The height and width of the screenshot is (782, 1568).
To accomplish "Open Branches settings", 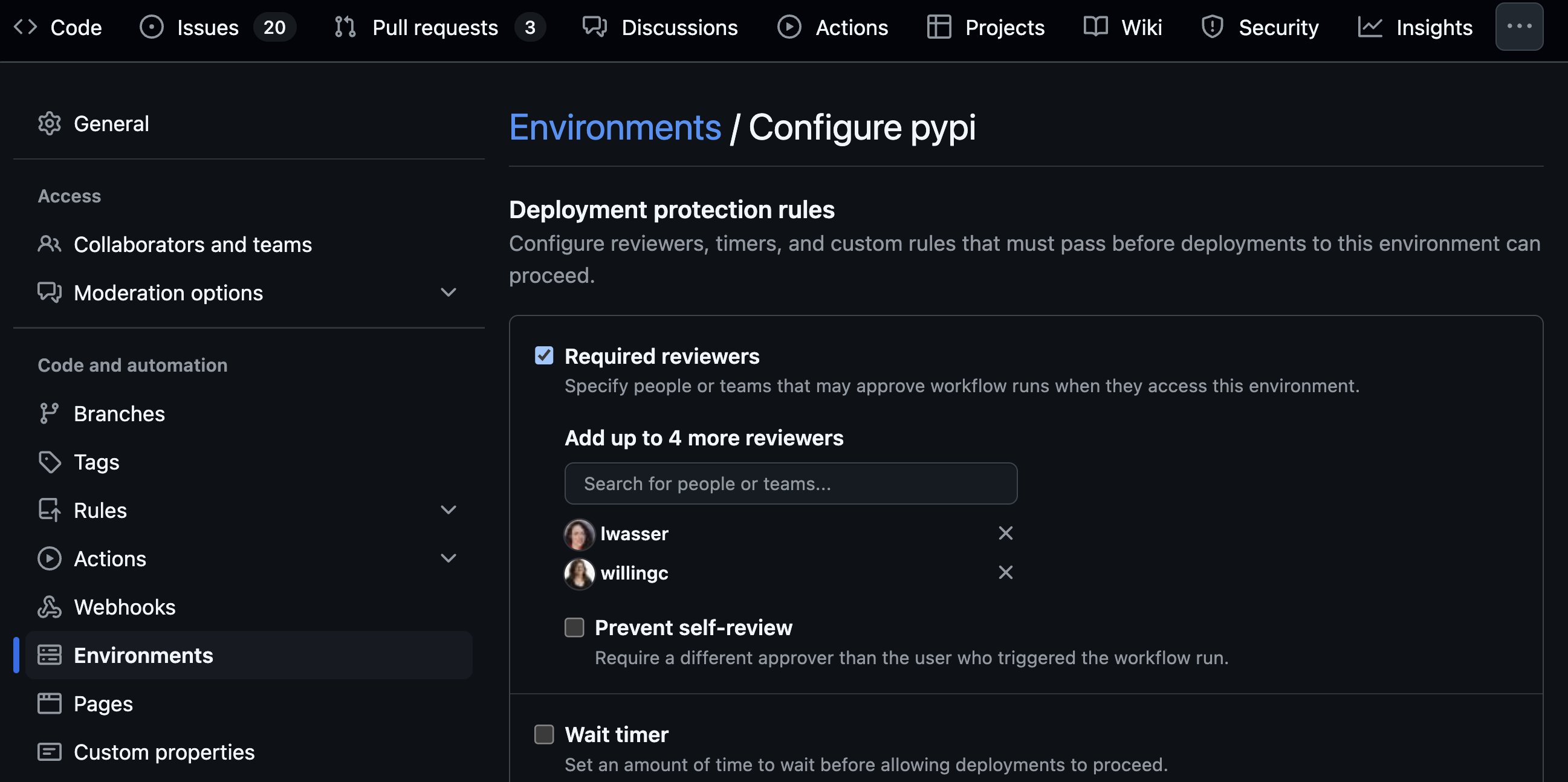I will pos(249,413).
